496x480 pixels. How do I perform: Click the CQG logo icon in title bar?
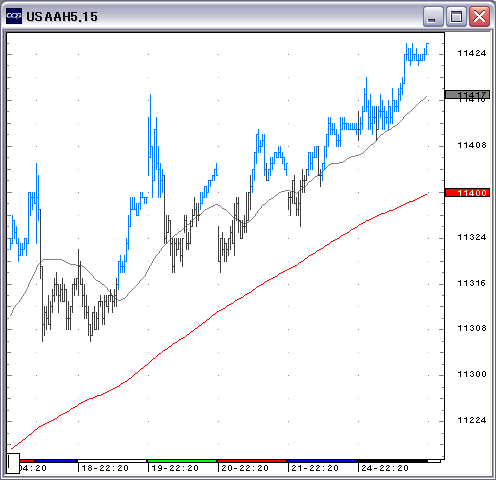pos(14,16)
